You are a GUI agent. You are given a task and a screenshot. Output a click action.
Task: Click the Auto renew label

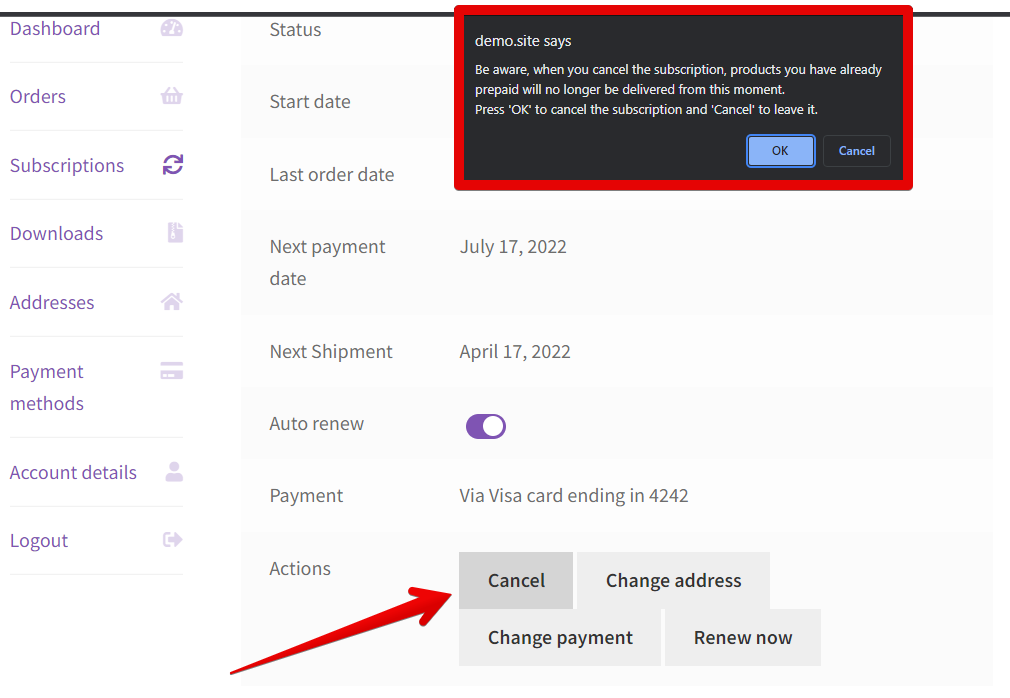point(316,424)
